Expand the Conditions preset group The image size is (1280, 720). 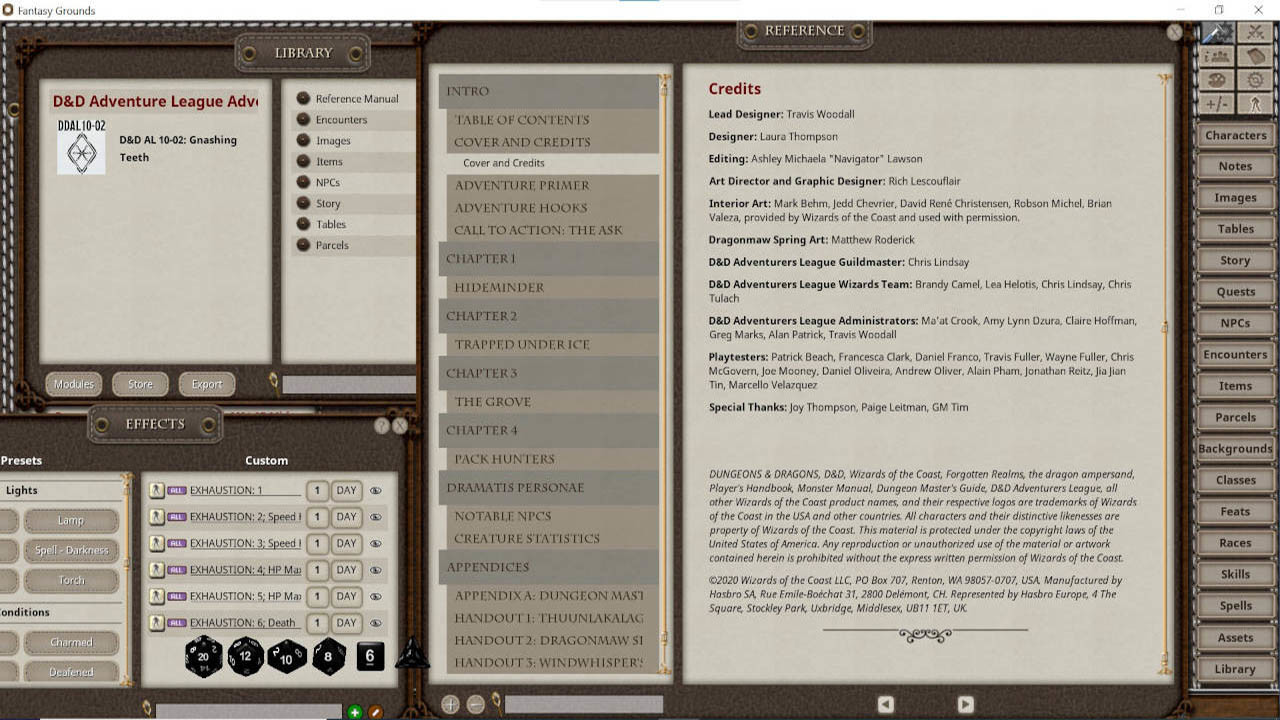coord(30,611)
